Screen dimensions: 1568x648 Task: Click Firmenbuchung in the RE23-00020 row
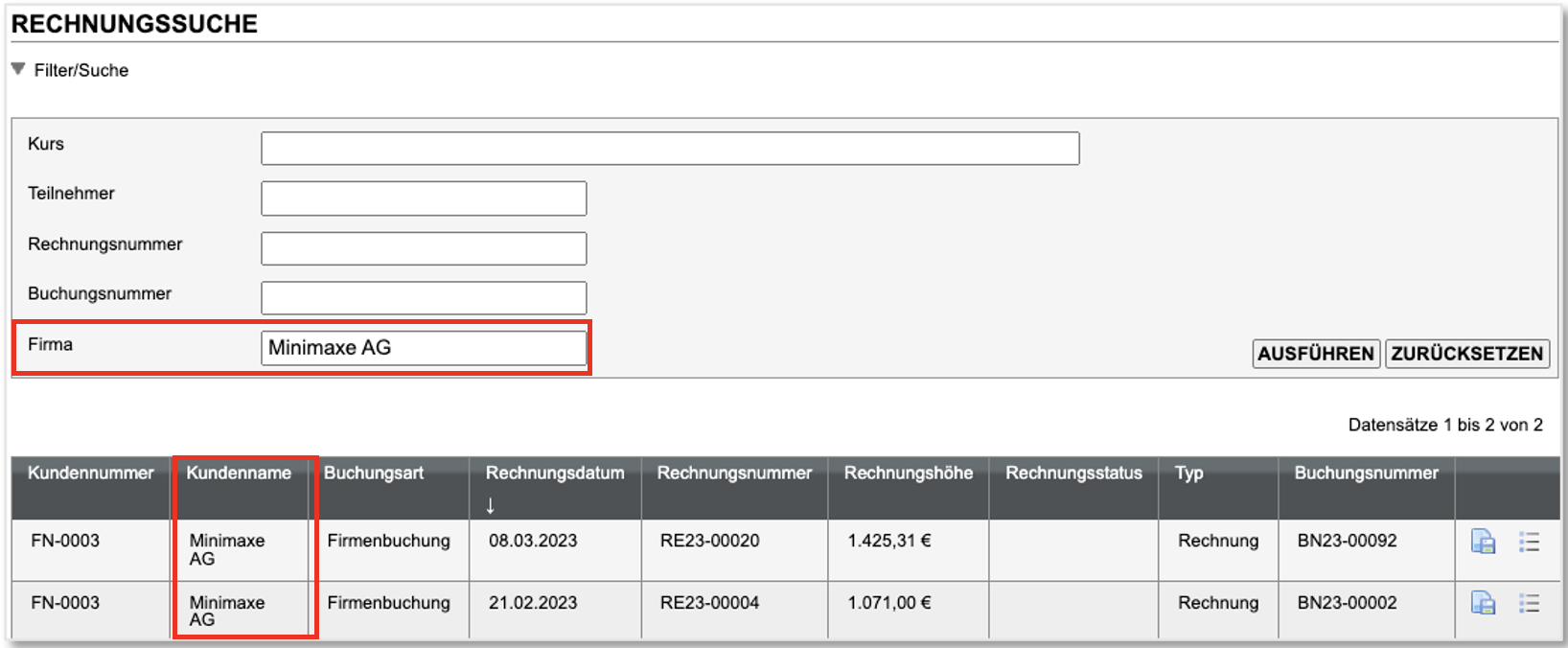(x=388, y=541)
